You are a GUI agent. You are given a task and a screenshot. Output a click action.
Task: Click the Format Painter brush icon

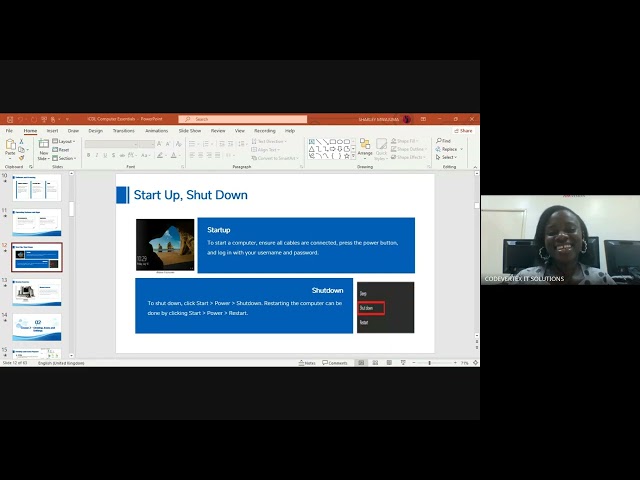21,158
